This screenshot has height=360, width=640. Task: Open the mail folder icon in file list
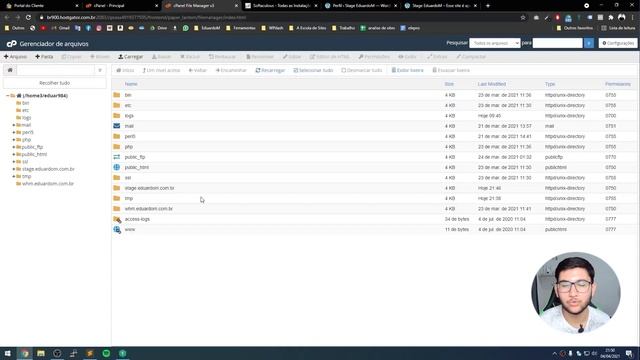tap(117, 126)
